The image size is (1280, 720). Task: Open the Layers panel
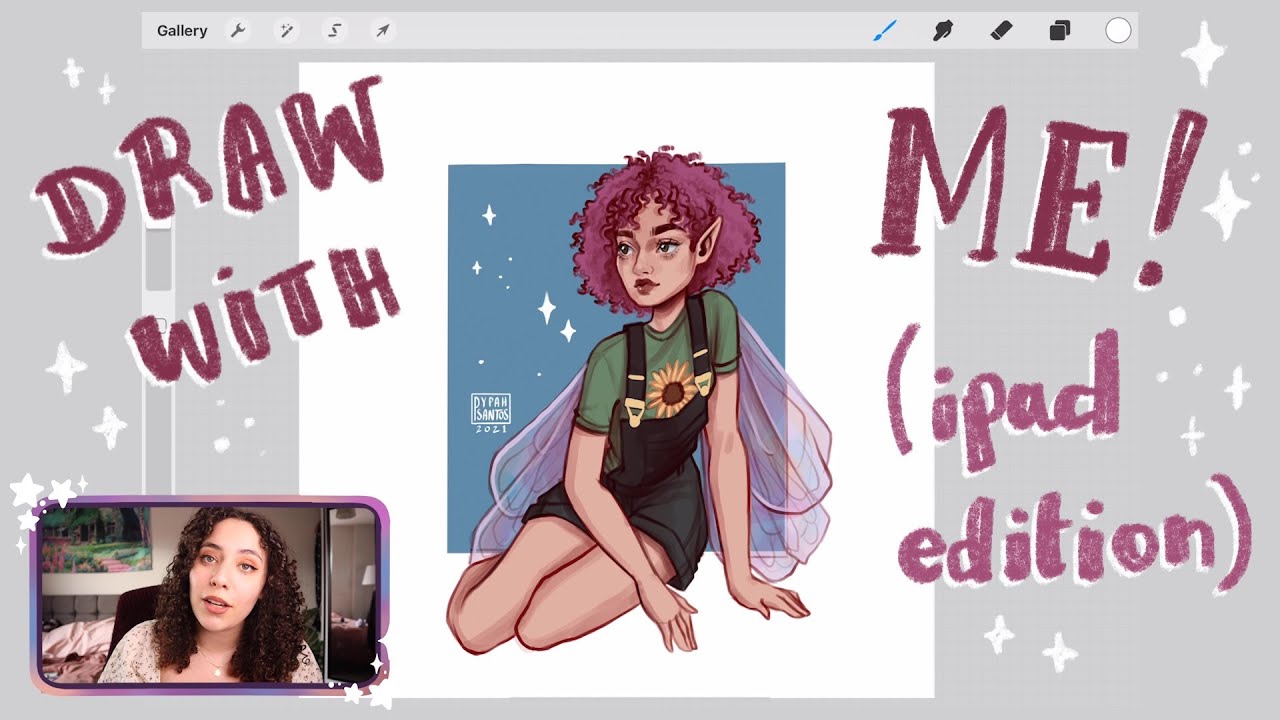1060,31
